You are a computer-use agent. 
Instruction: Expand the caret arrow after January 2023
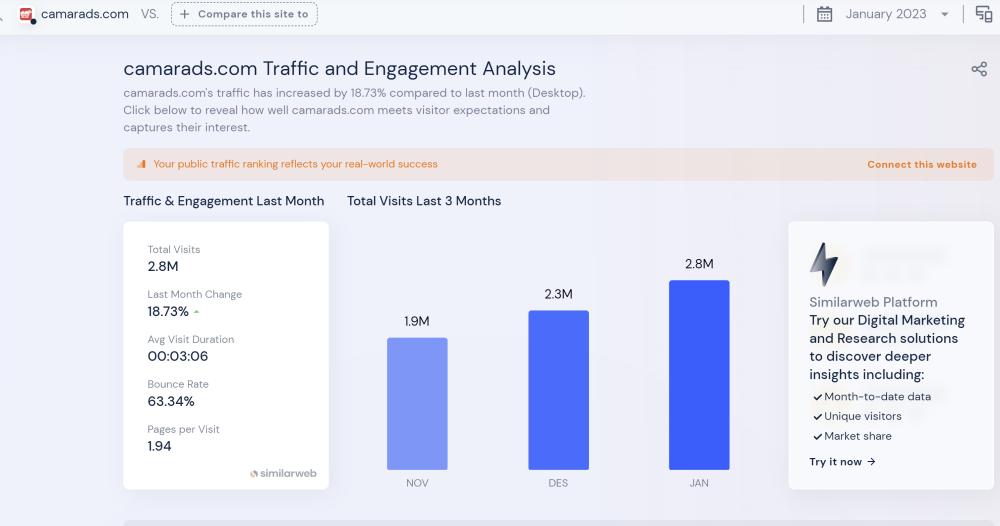[945, 15]
